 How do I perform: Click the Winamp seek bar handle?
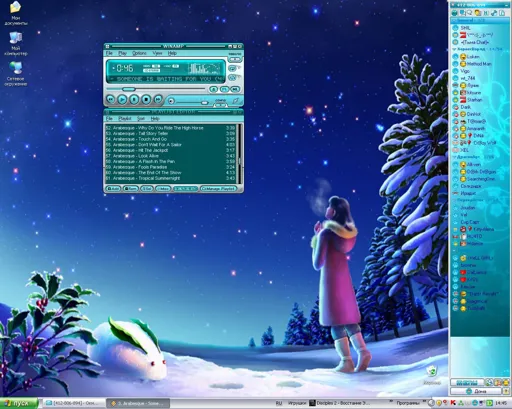pos(128,89)
